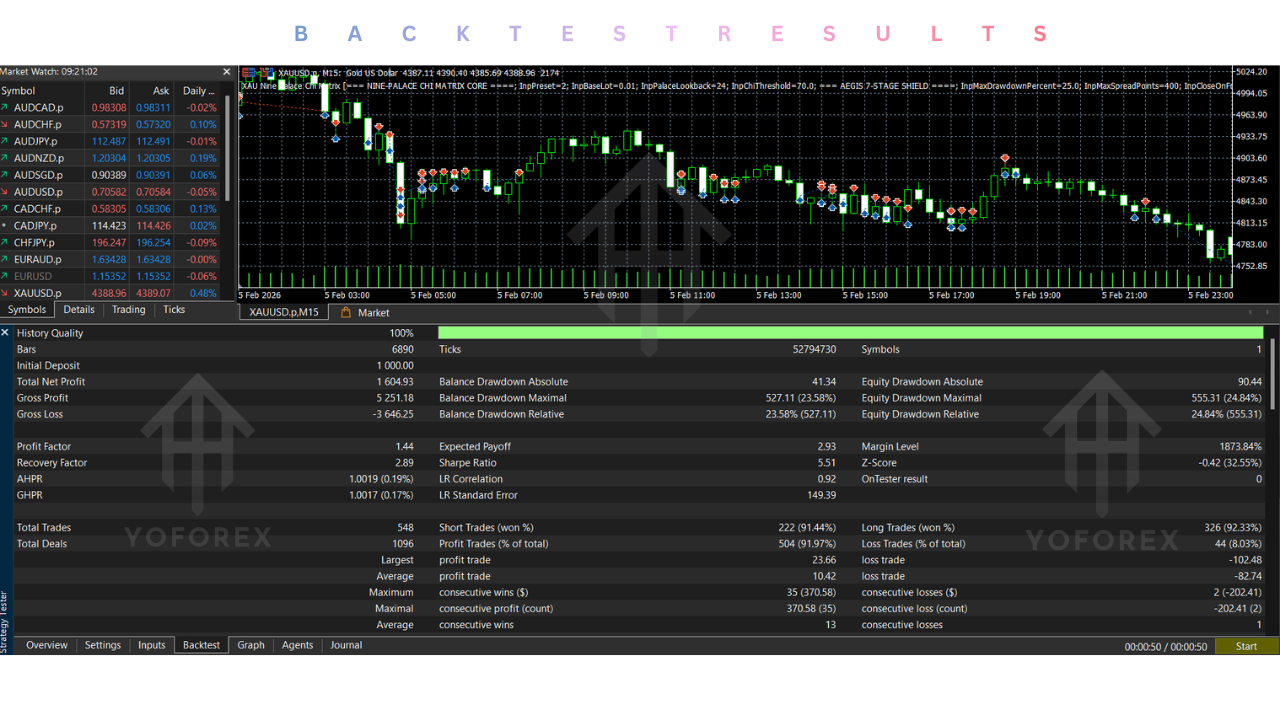Click the Total Trades value 548
This screenshot has width=1280, height=720.
point(405,528)
